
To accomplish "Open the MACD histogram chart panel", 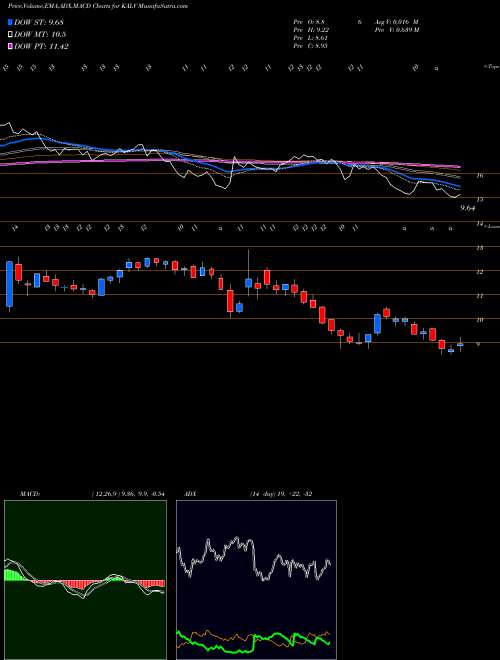I will [85, 580].
